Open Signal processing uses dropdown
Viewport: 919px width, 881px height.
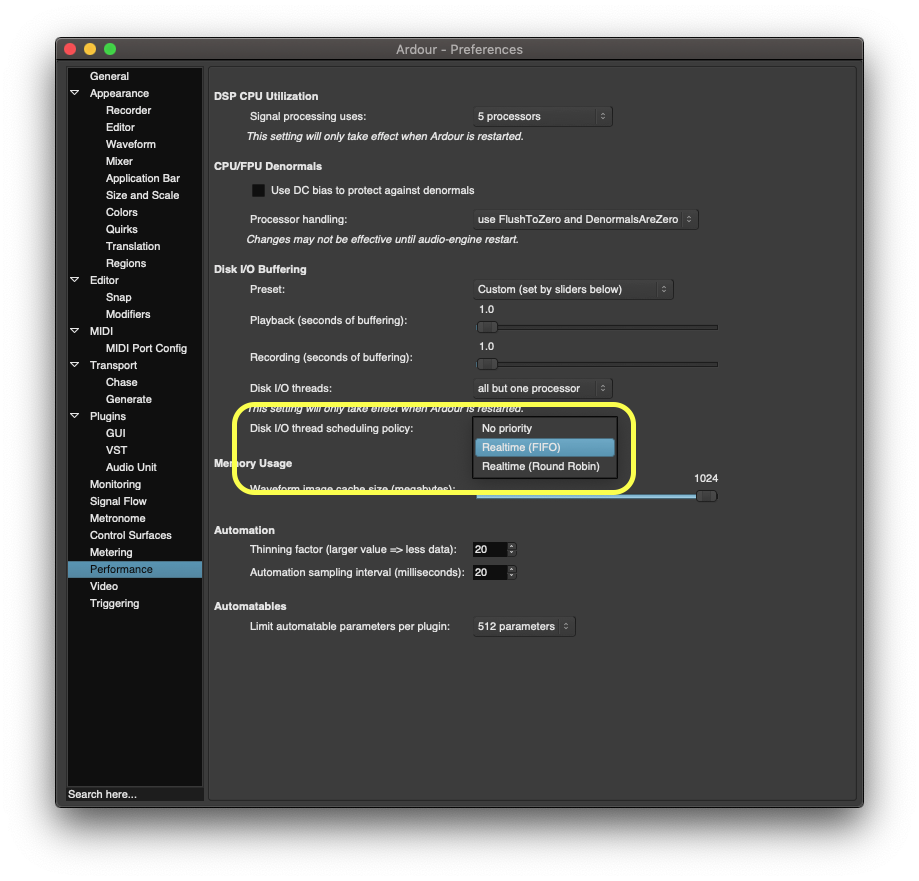tap(542, 116)
